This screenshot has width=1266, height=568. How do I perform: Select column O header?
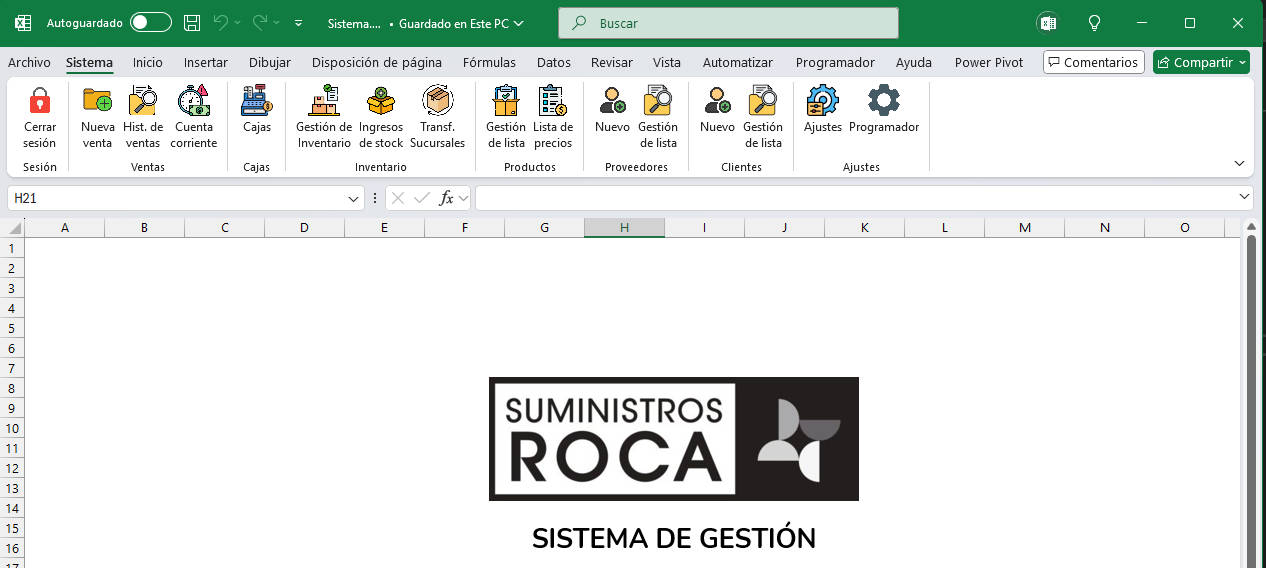click(1185, 228)
